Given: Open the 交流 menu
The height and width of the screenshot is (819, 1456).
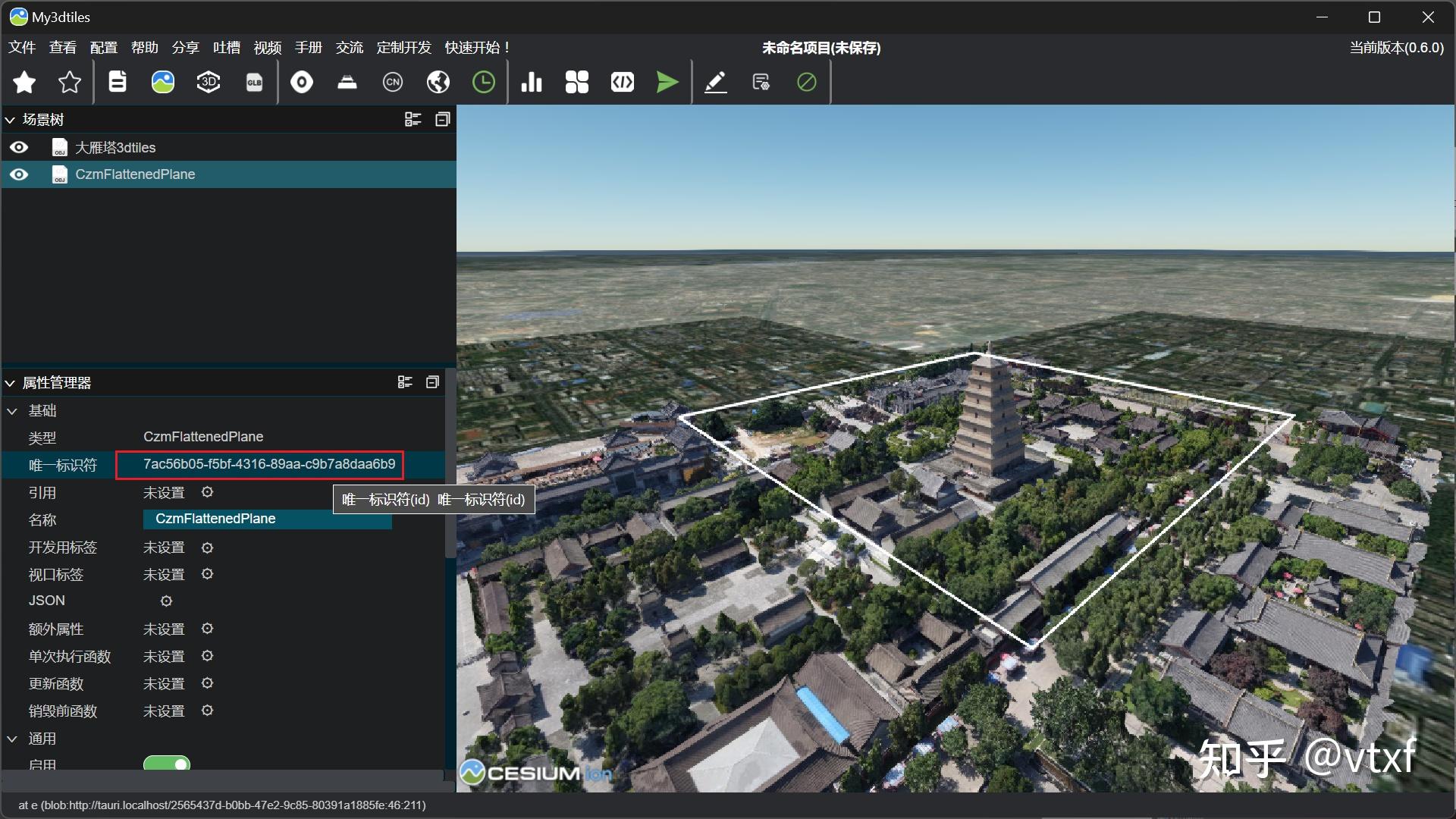Looking at the screenshot, I should click(350, 48).
